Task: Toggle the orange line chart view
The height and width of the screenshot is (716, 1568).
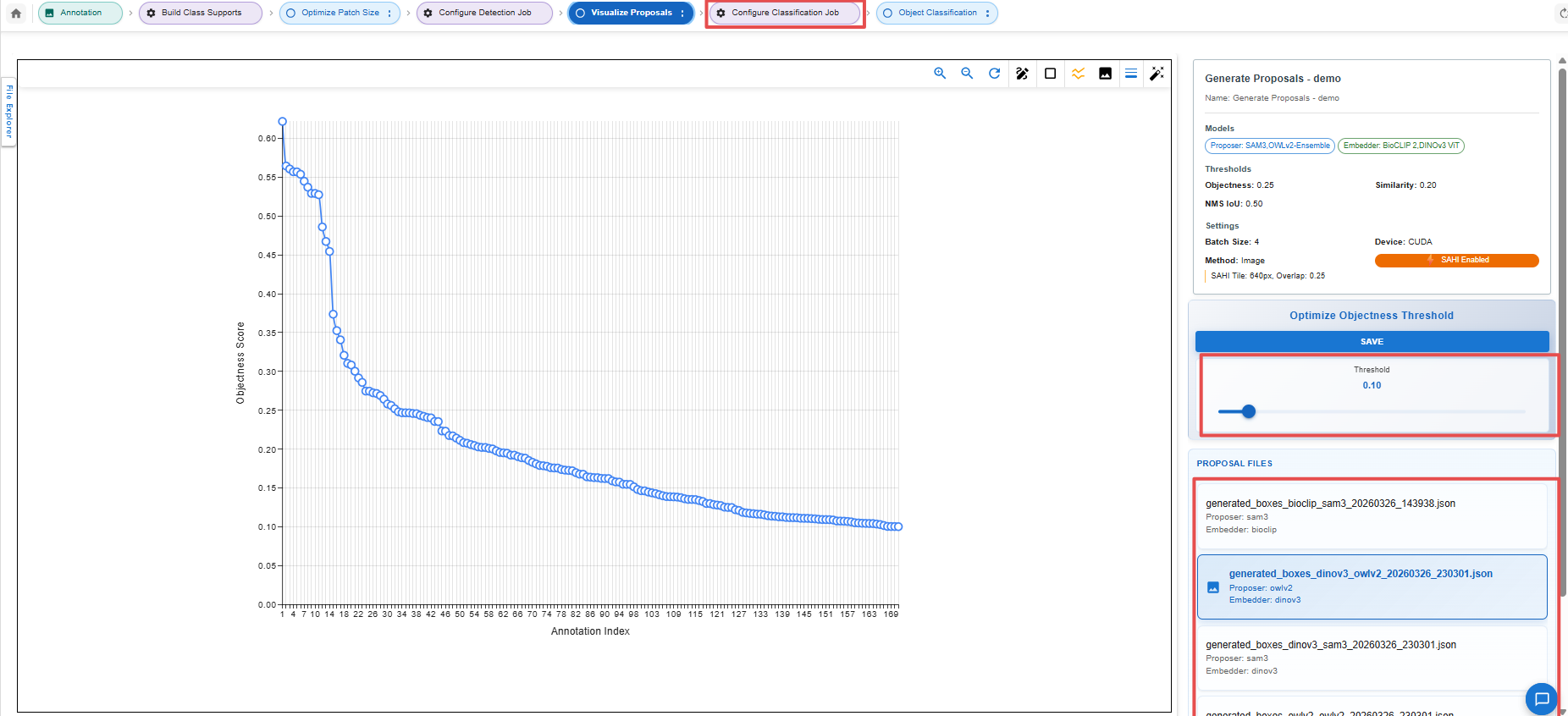Action: point(1078,74)
